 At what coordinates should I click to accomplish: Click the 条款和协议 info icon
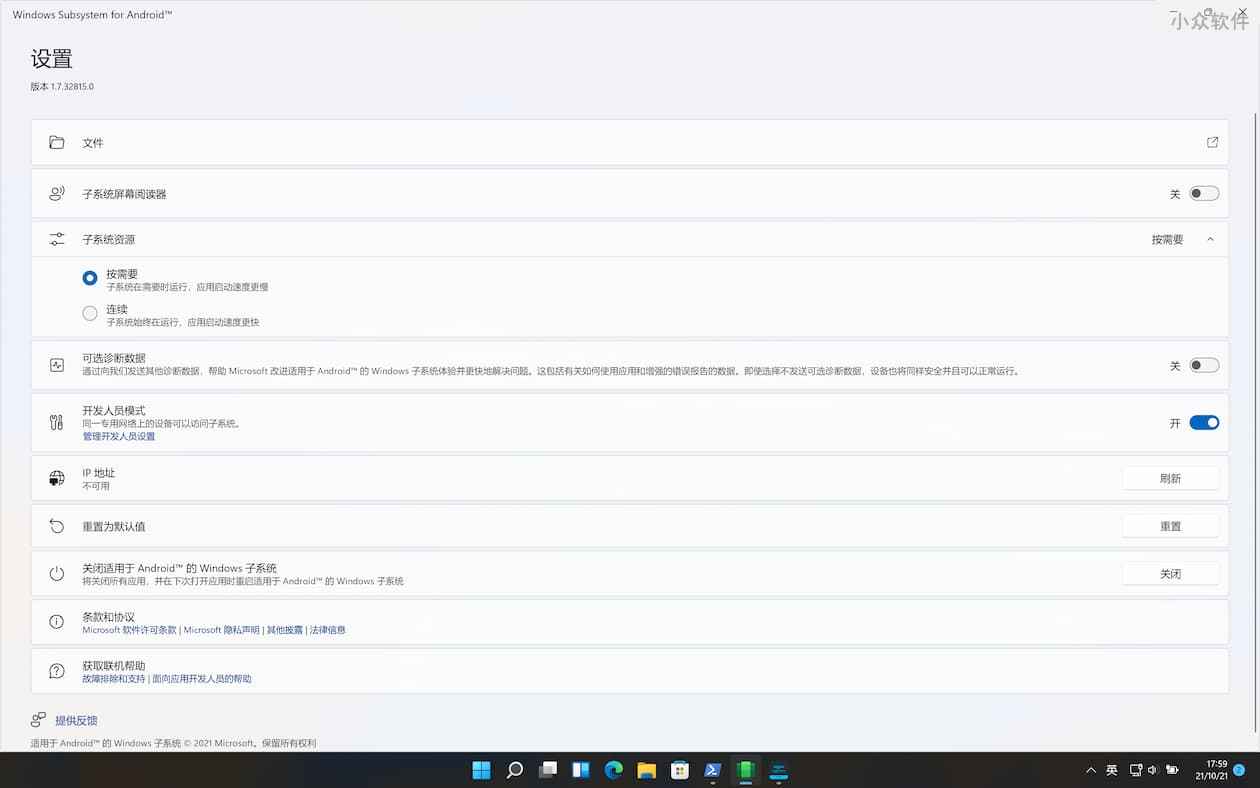pyautogui.click(x=57, y=623)
